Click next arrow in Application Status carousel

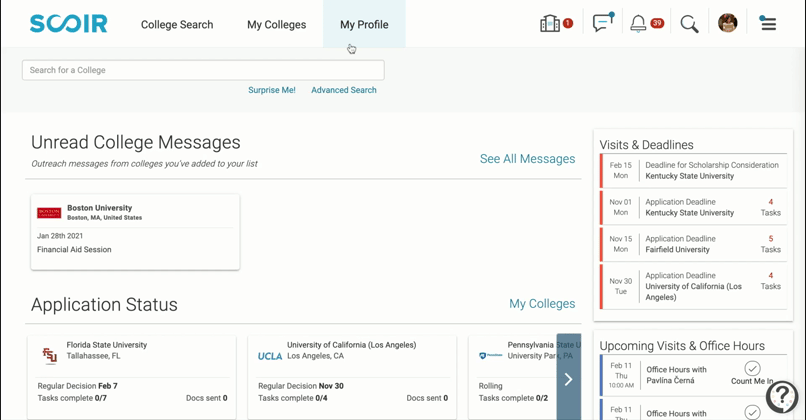(x=569, y=379)
